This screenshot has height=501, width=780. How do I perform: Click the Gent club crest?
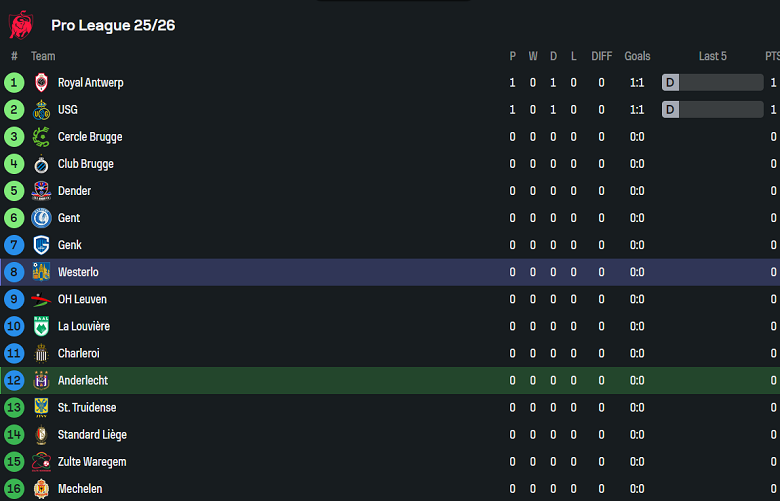tap(41, 218)
